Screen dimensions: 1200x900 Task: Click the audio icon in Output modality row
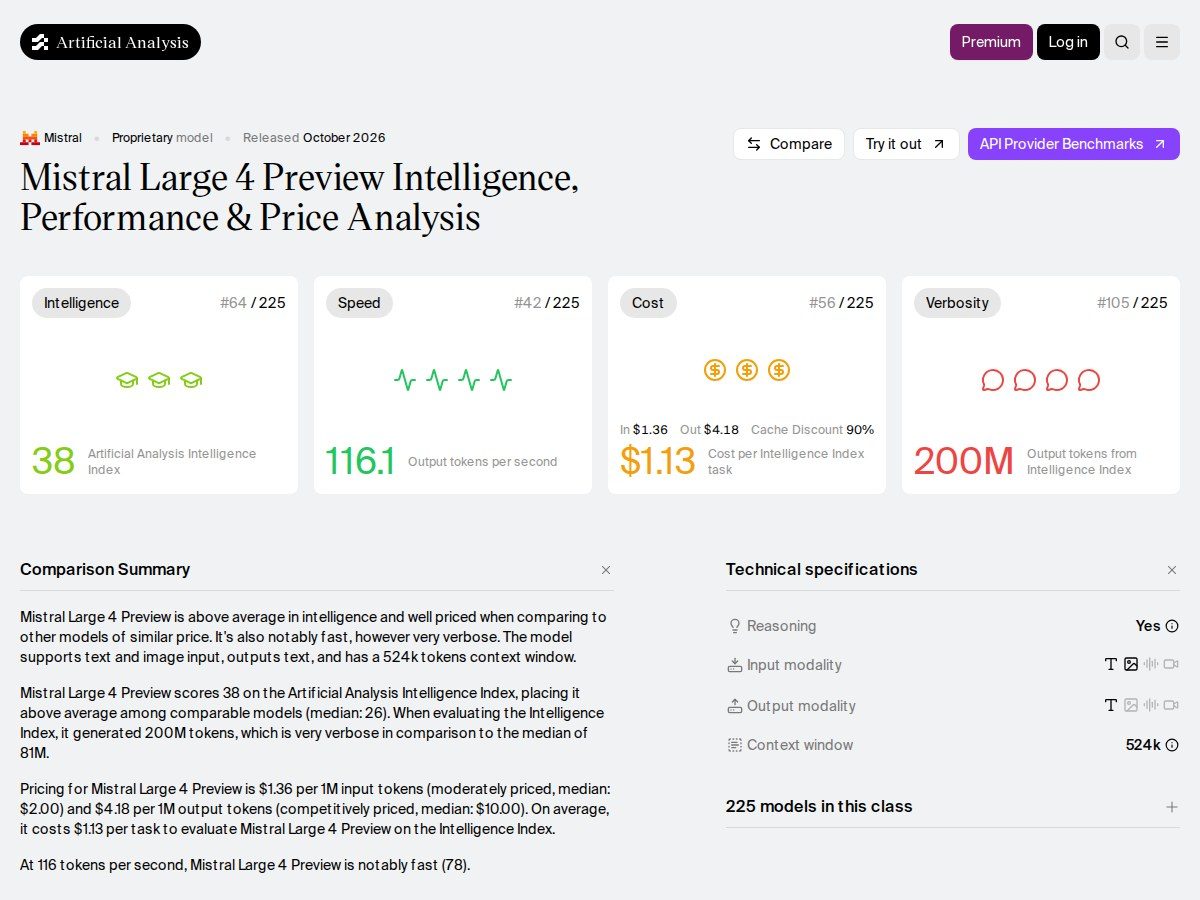pos(1151,705)
